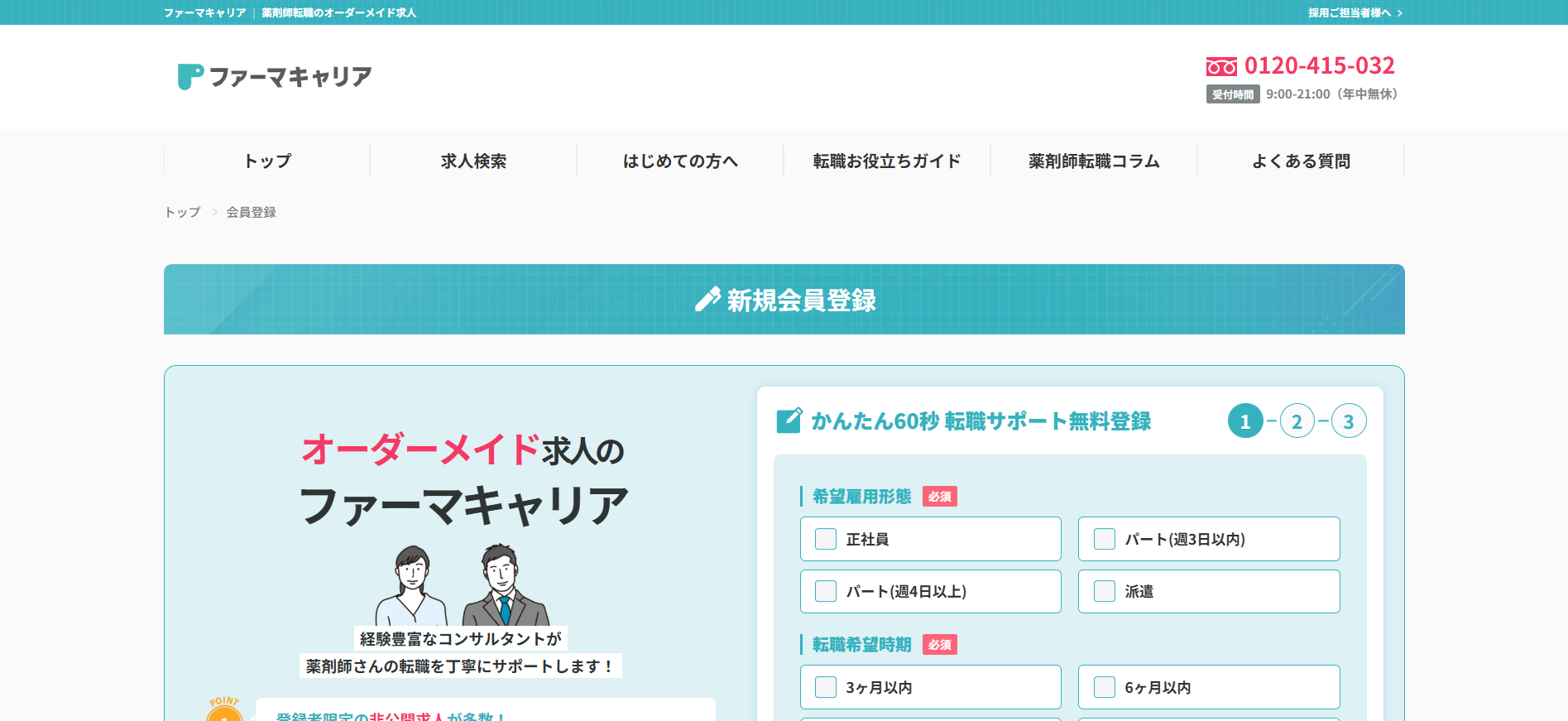Click the オーダーメイド求人の headline
Screen dimensions: 1568x721
coord(463,449)
